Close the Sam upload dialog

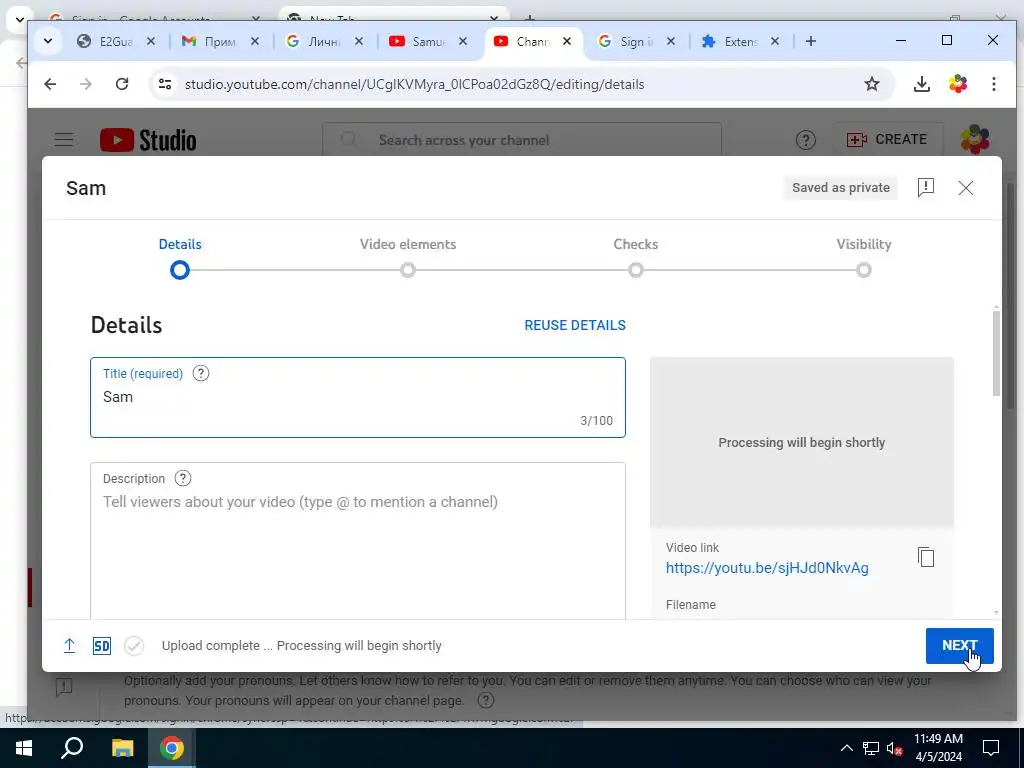tap(965, 188)
